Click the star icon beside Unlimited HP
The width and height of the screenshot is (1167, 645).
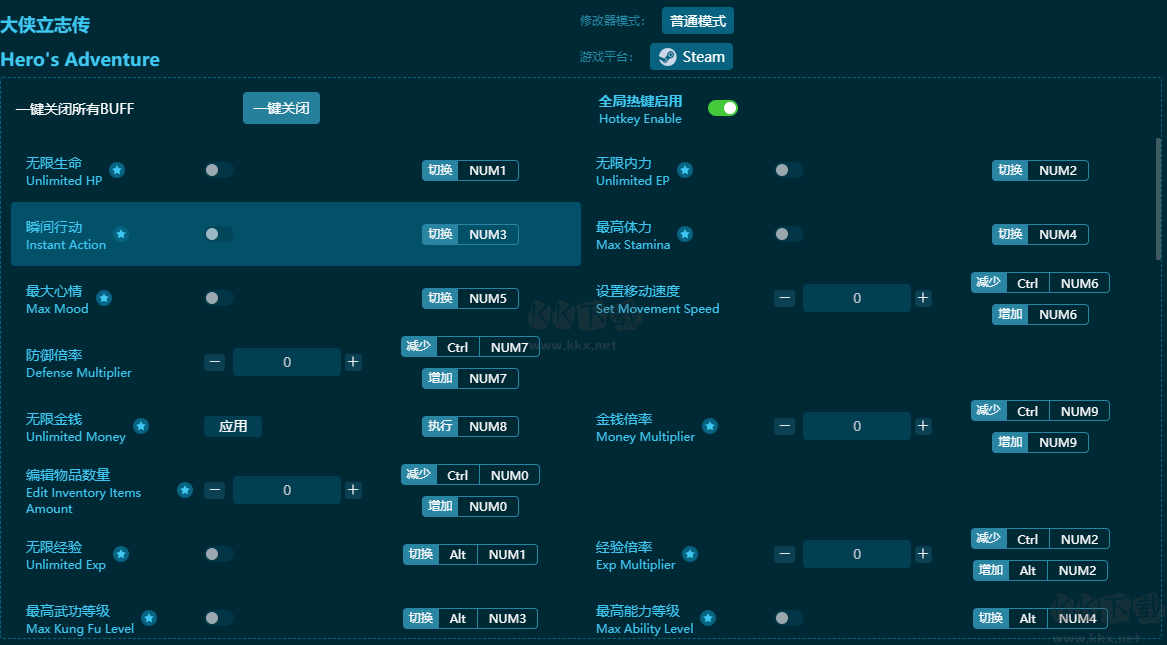117,170
